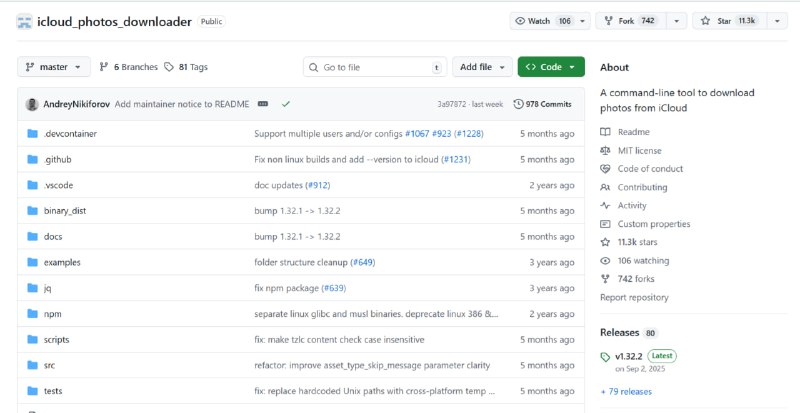Screen dimensions: 800x413
Task: Click the src folder icon
Action: pos(33,365)
